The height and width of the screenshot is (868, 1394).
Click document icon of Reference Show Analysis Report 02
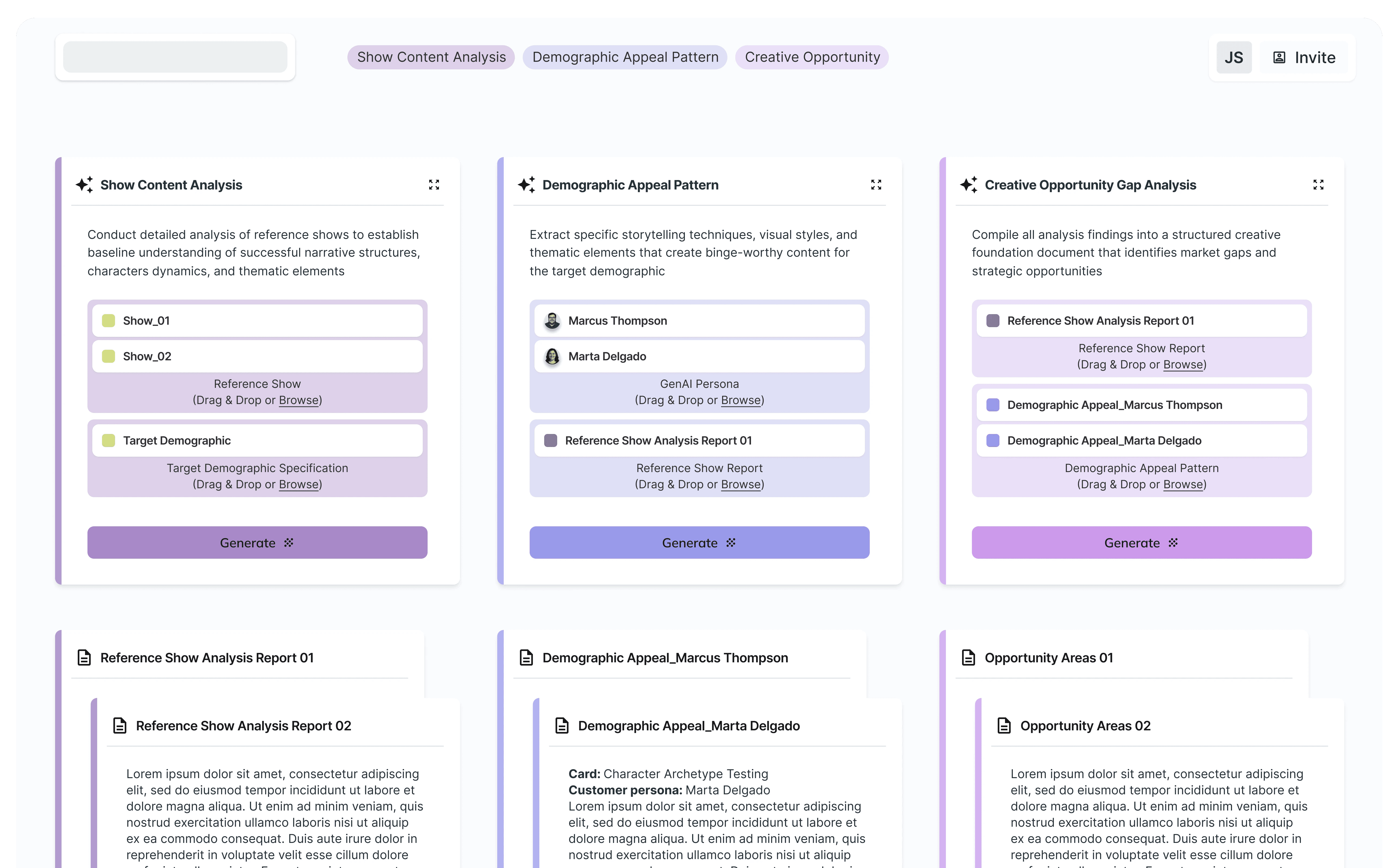[120, 726]
